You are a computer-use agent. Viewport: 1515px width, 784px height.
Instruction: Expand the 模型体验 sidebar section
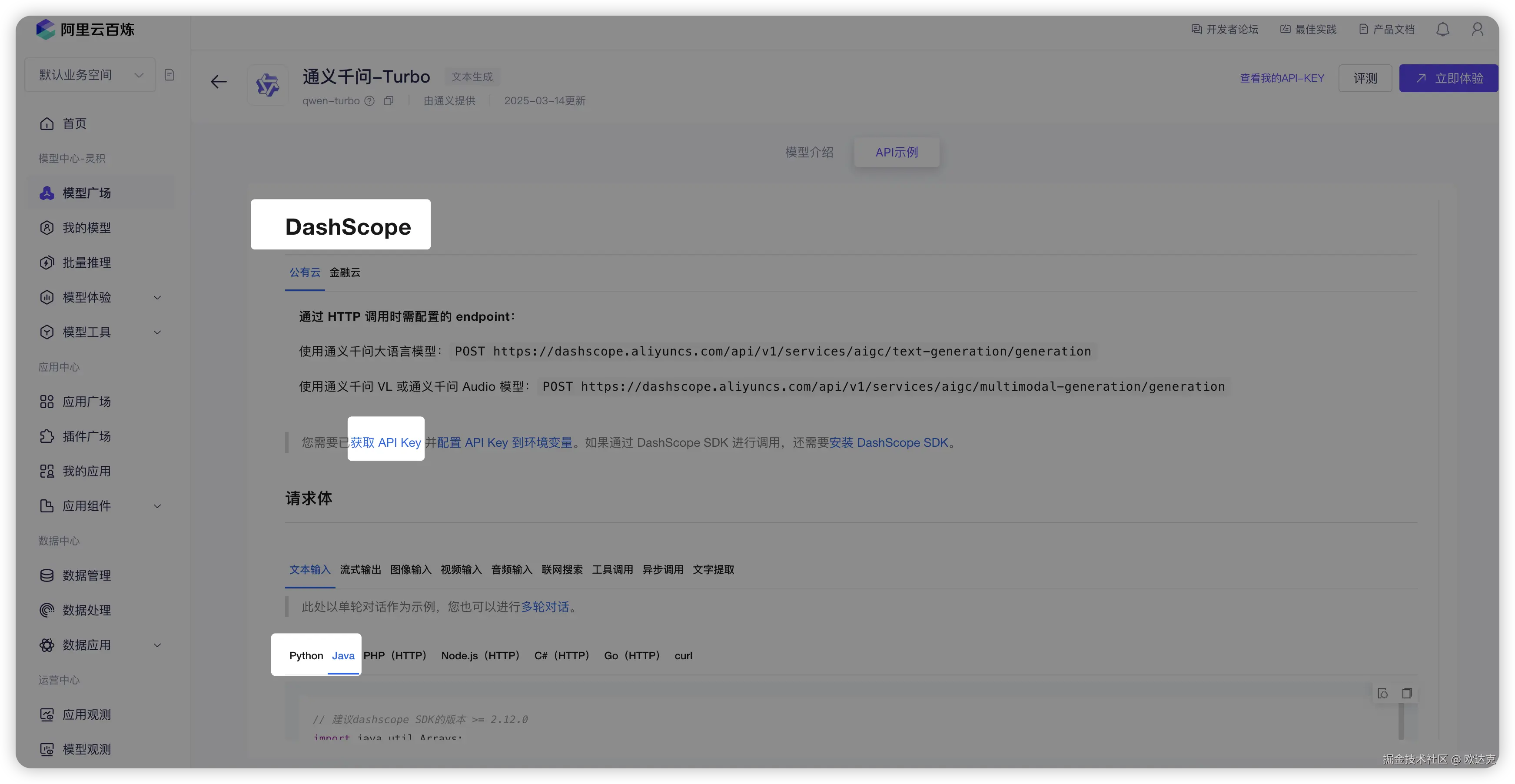tap(157, 298)
